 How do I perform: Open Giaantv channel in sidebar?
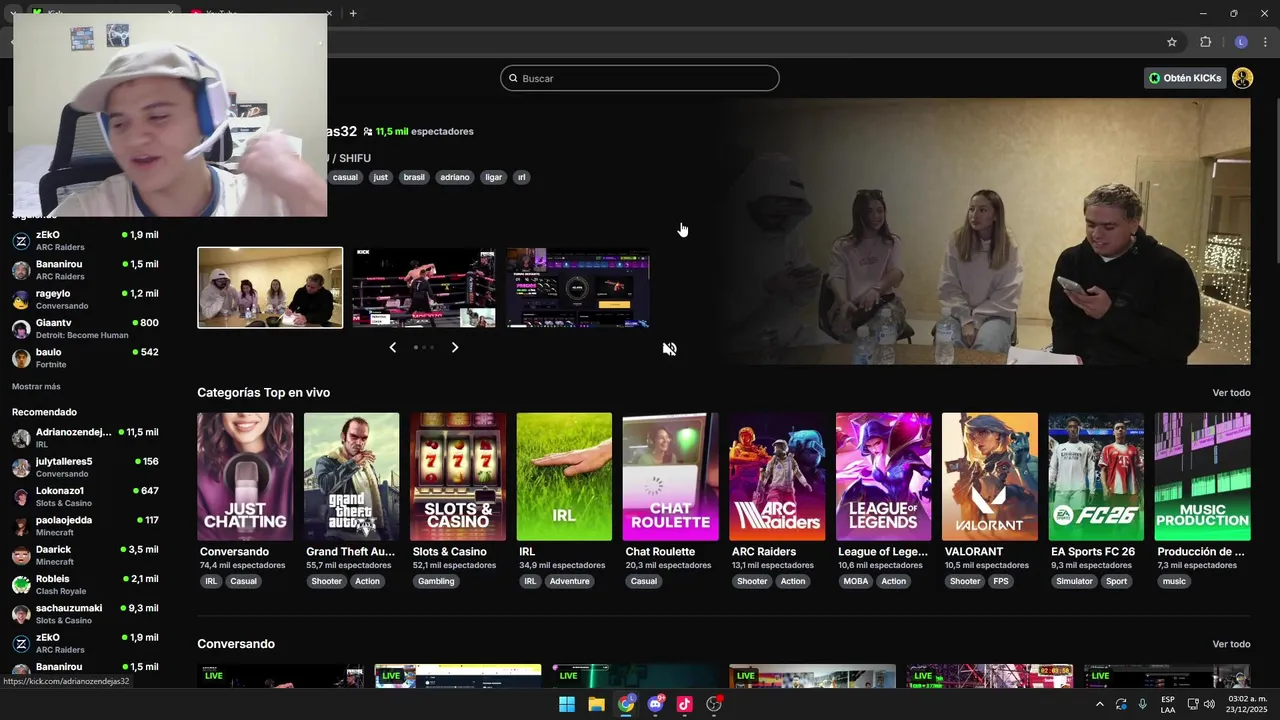coord(85,328)
